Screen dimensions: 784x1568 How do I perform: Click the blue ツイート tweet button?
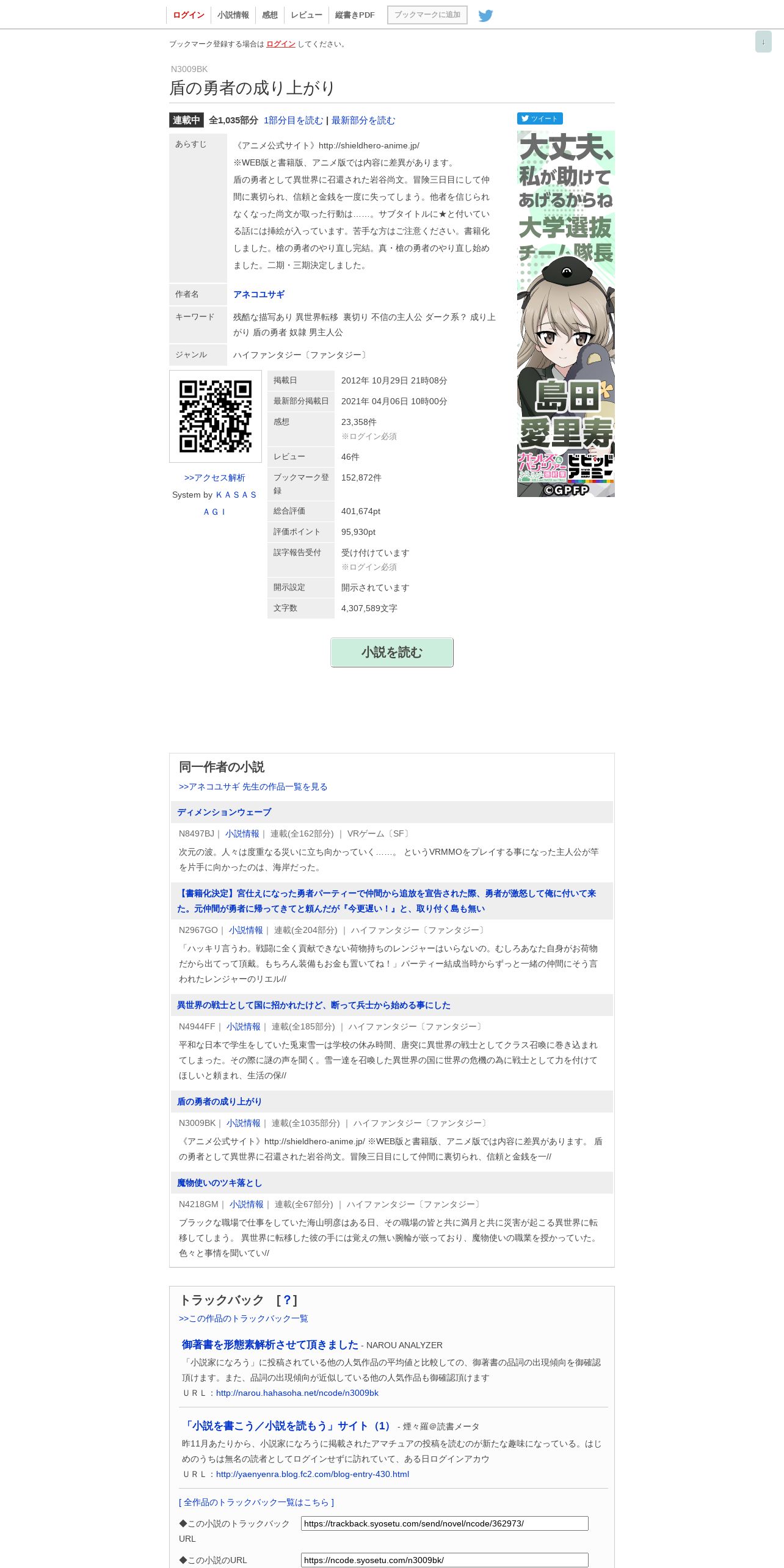coord(540,118)
